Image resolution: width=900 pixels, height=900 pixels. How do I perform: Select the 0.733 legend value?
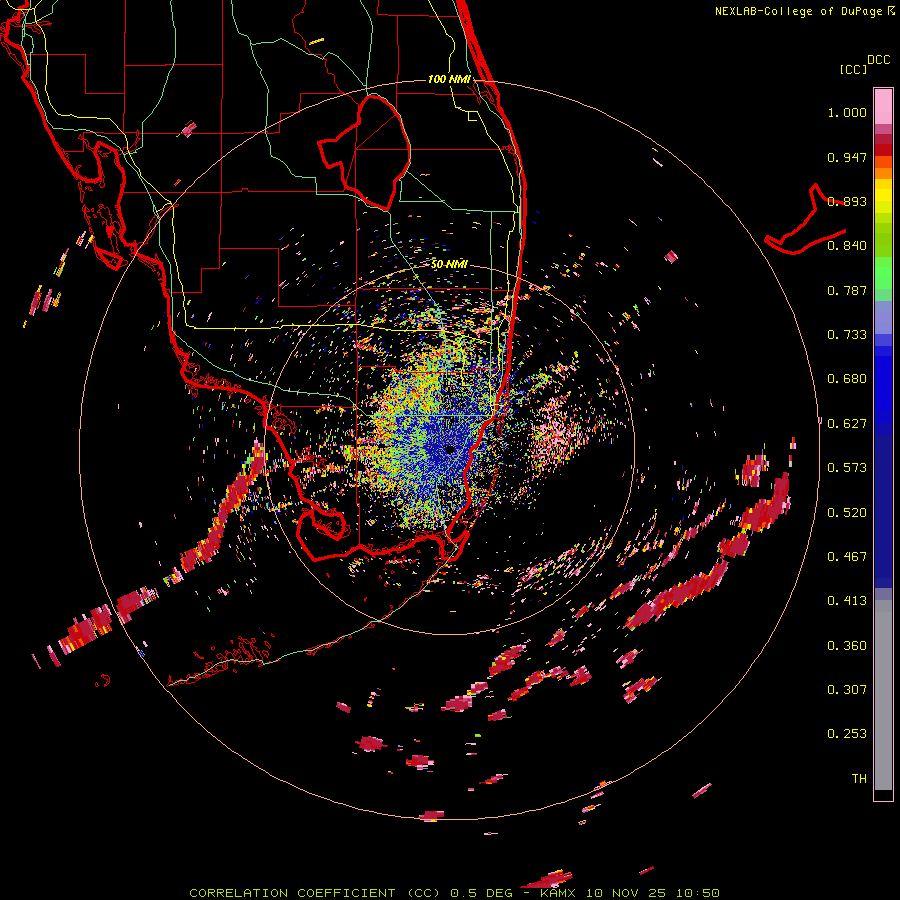pyautogui.click(x=847, y=335)
